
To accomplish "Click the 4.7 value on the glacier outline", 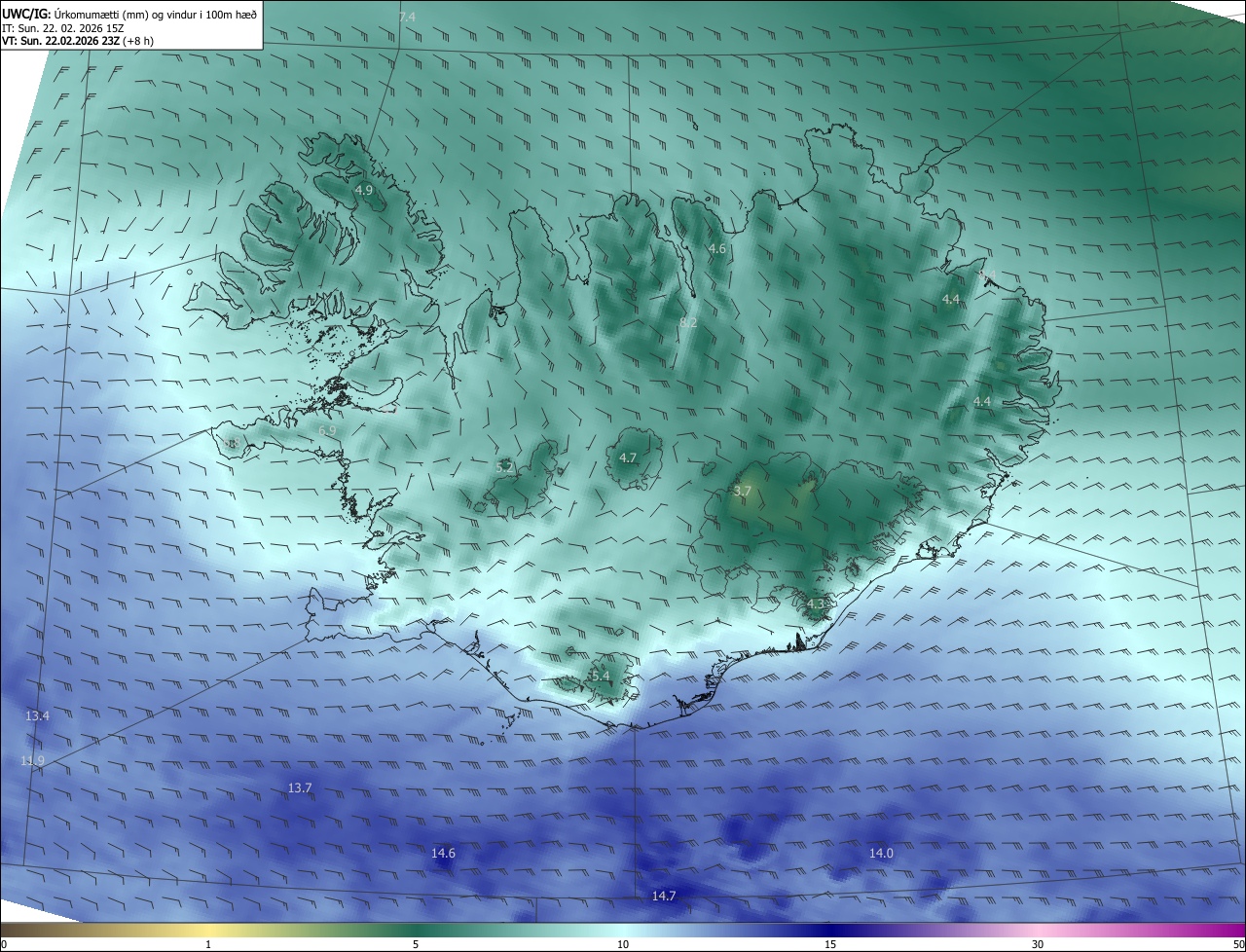I will pyautogui.click(x=628, y=458).
